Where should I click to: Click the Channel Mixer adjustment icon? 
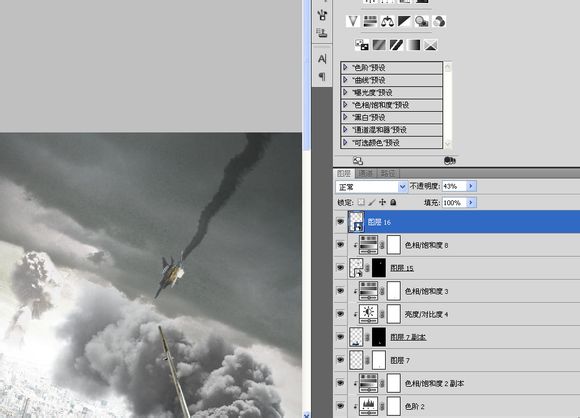[x=439, y=21]
